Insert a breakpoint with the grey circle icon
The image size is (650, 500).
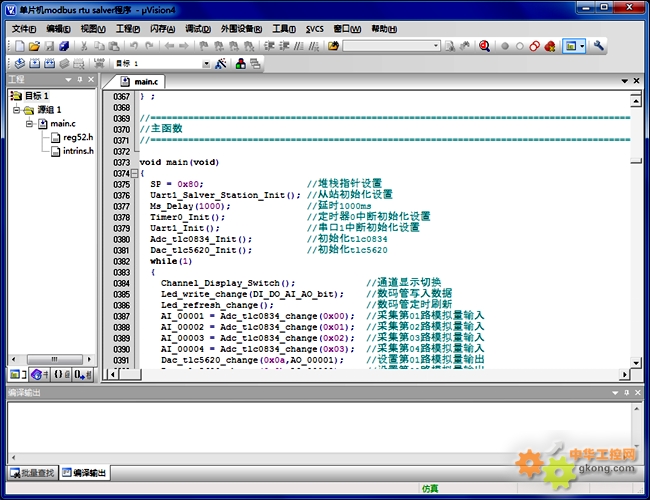504,46
